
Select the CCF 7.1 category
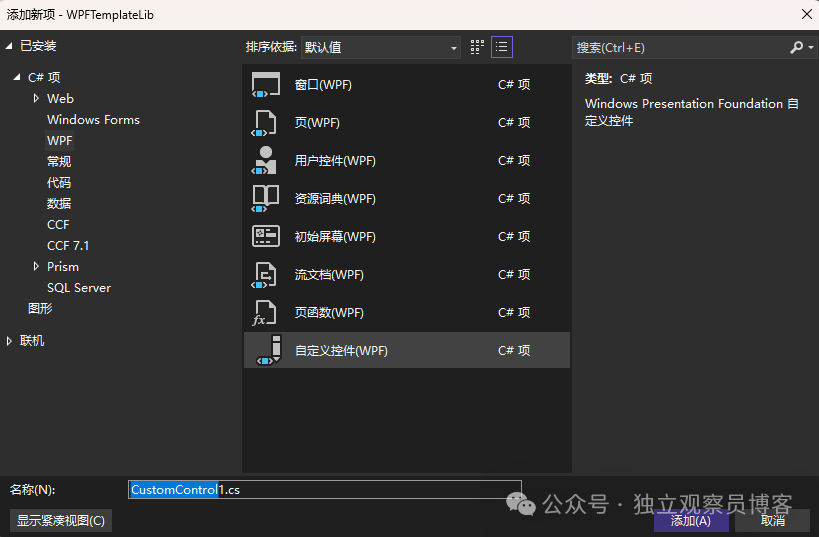(x=68, y=246)
